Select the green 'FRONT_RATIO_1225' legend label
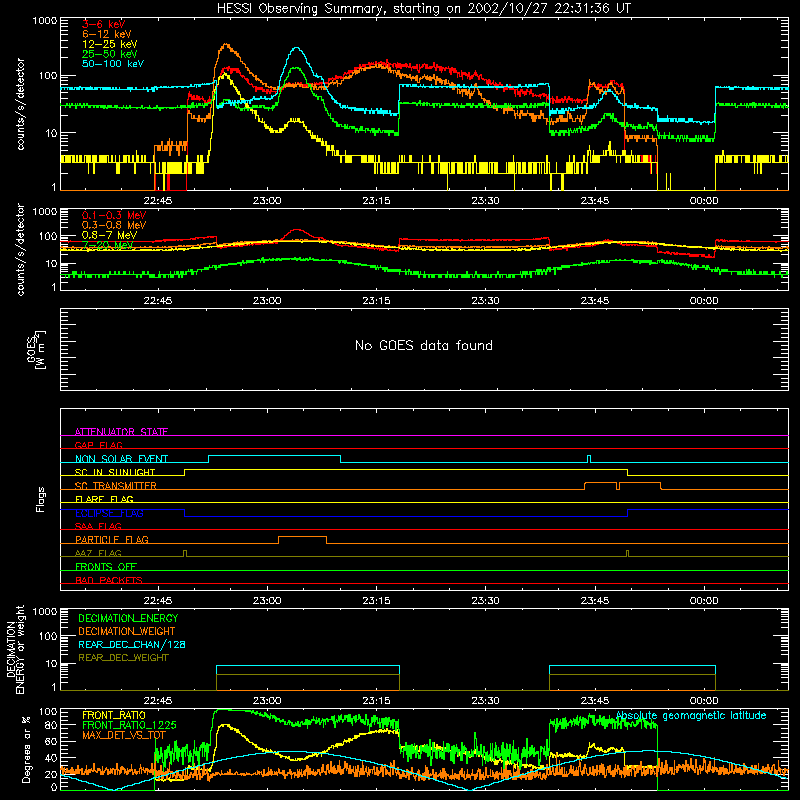This screenshot has height=800, width=800. [x=129, y=725]
